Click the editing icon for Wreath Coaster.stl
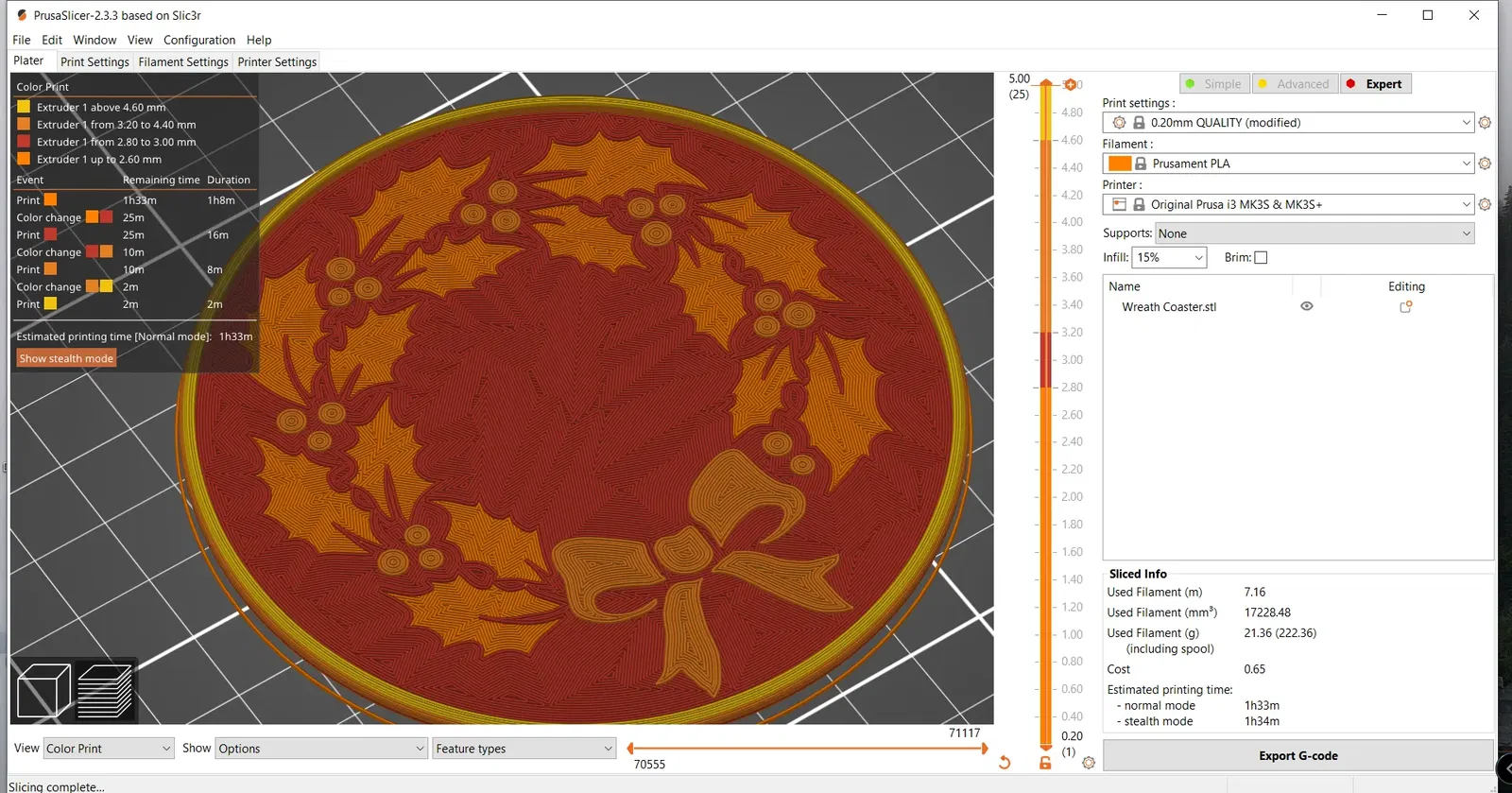Screen dimensions: 1512x793 point(1406,307)
